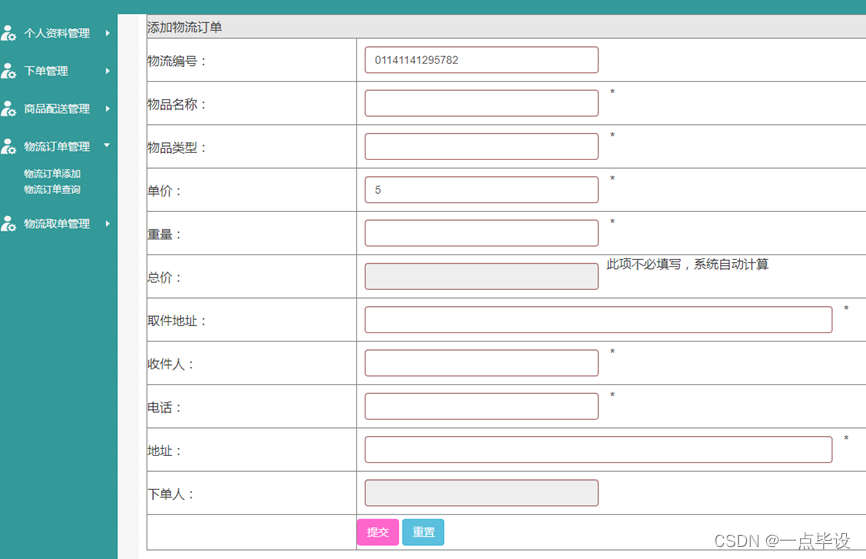Viewport: 866px width, 559px height.
Task: Click the 下单人： label
Action: tap(171, 494)
